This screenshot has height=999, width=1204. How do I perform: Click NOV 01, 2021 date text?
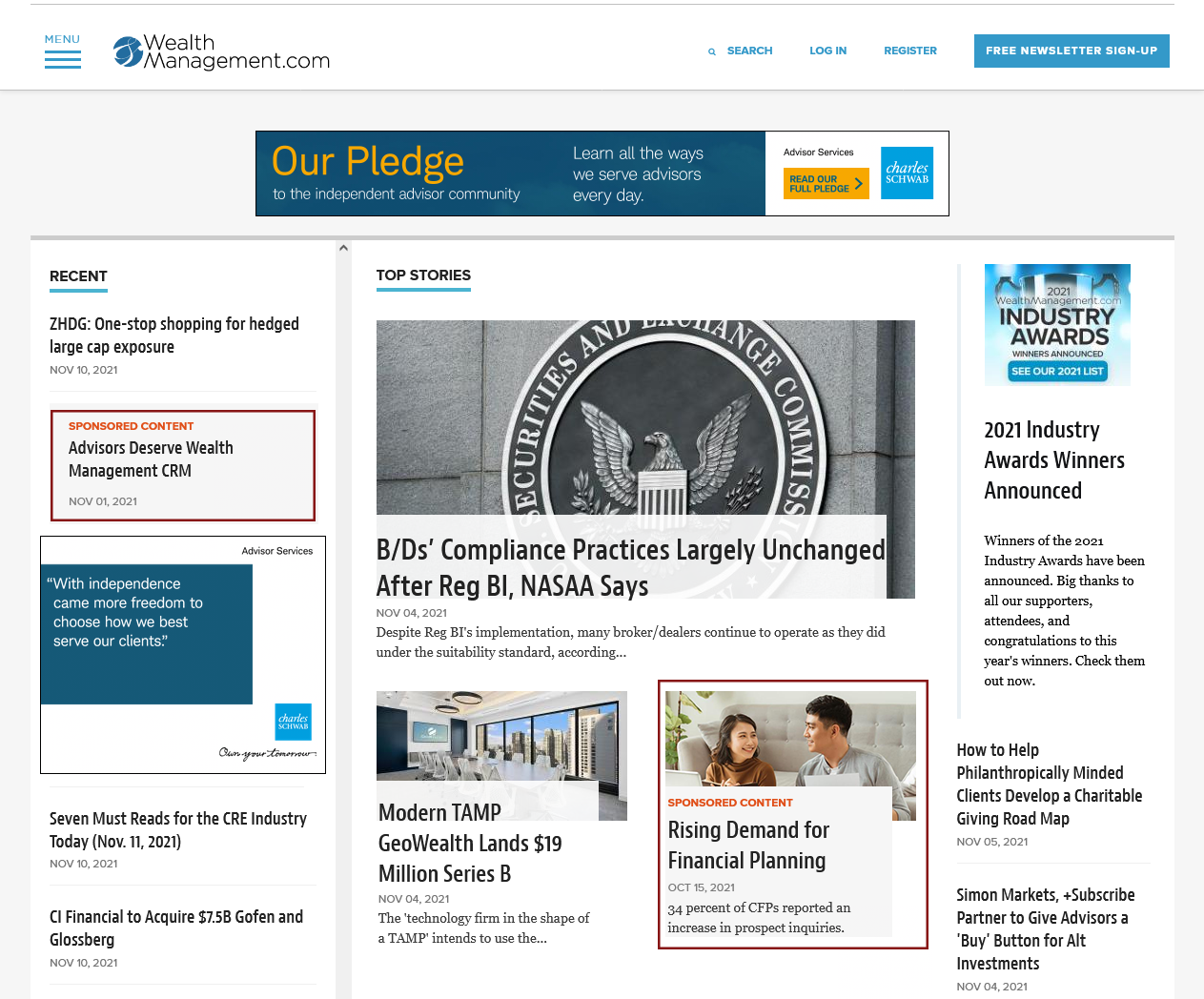103,501
